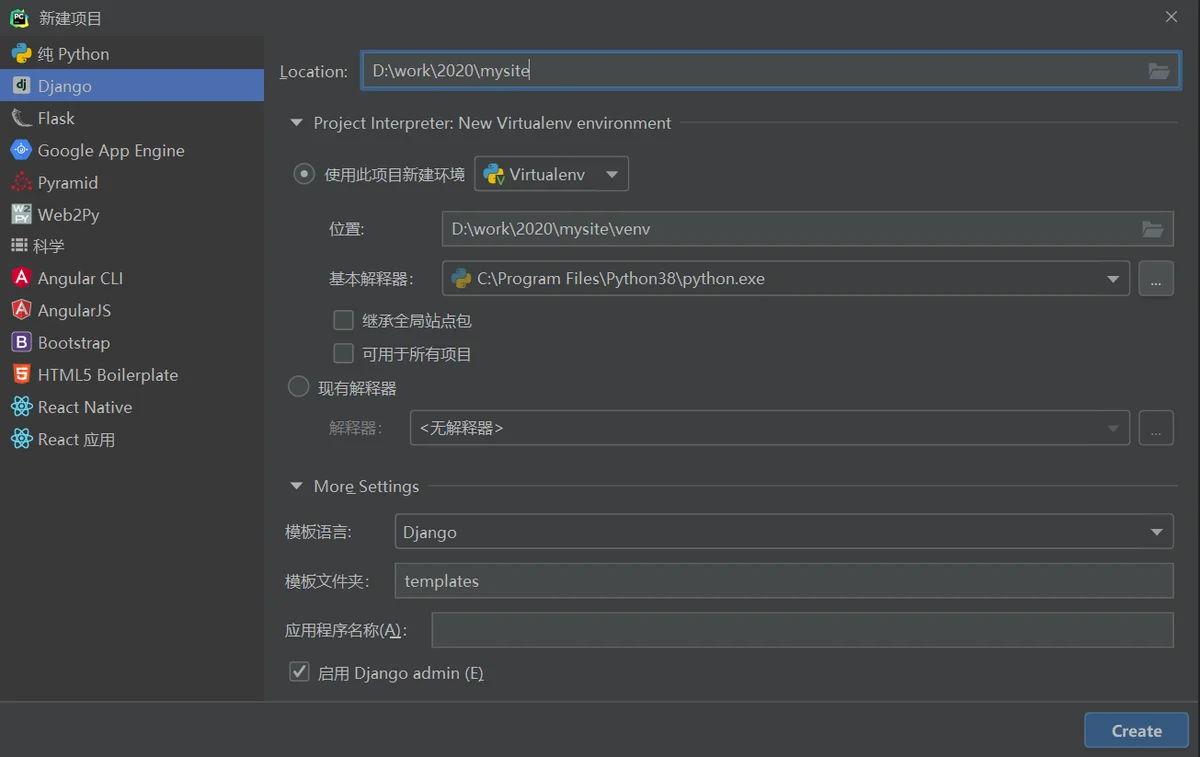
Task: Click the Google App Engine icon
Action: (x=21, y=150)
